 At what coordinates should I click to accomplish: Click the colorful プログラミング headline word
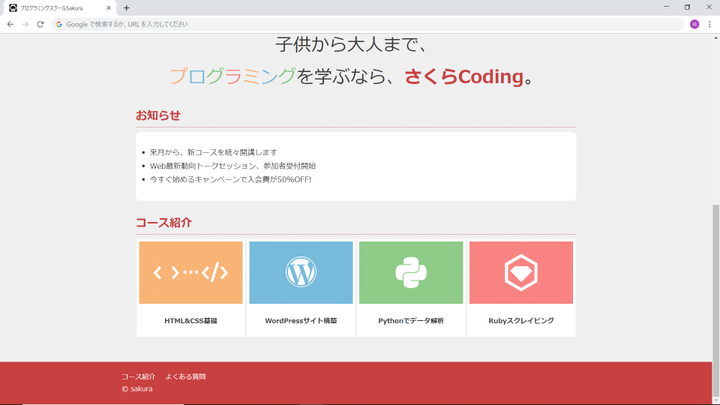[x=233, y=76]
